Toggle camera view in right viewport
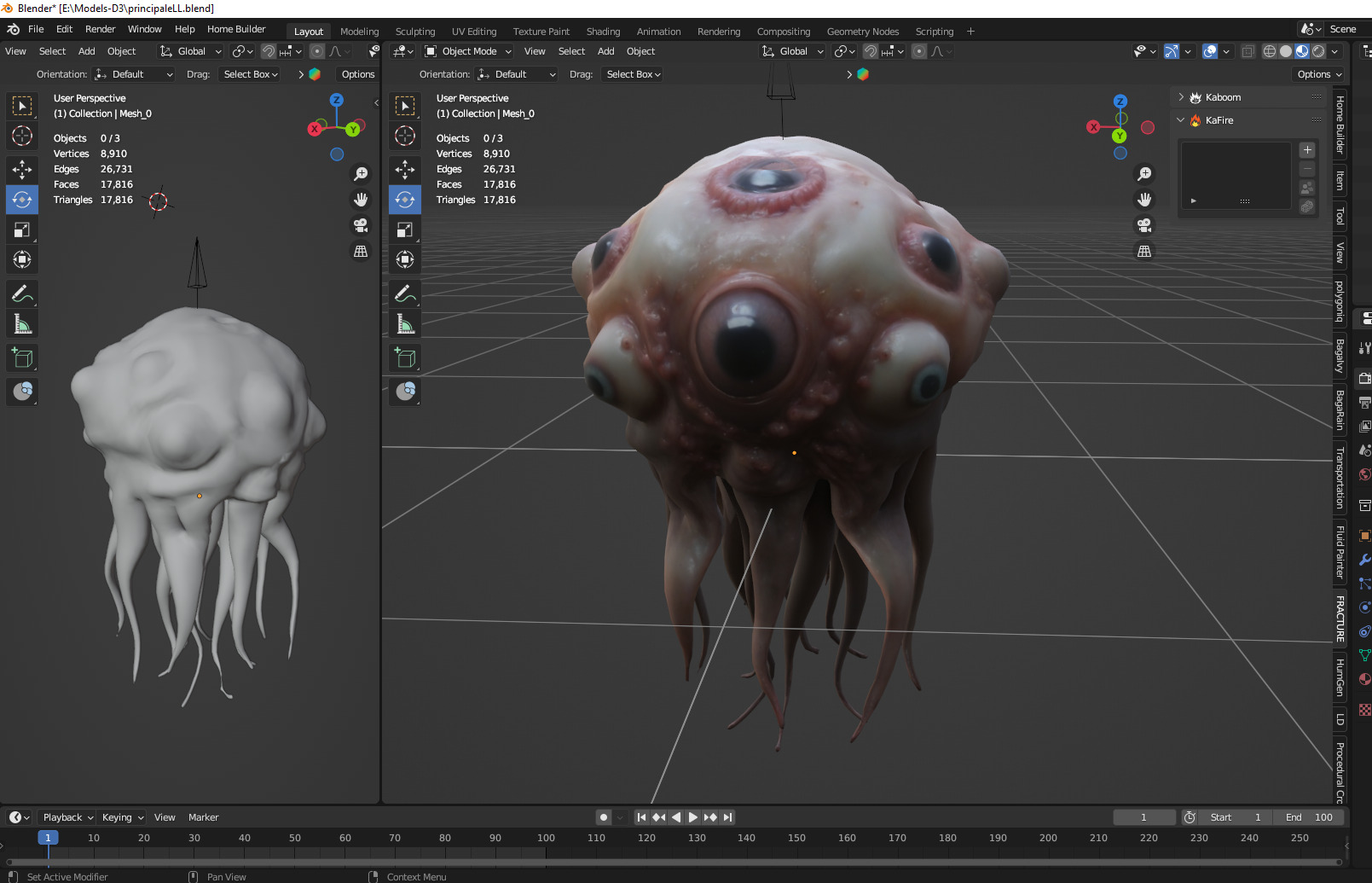The width and height of the screenshot is (1372, 883). [x=1144, y=225]
